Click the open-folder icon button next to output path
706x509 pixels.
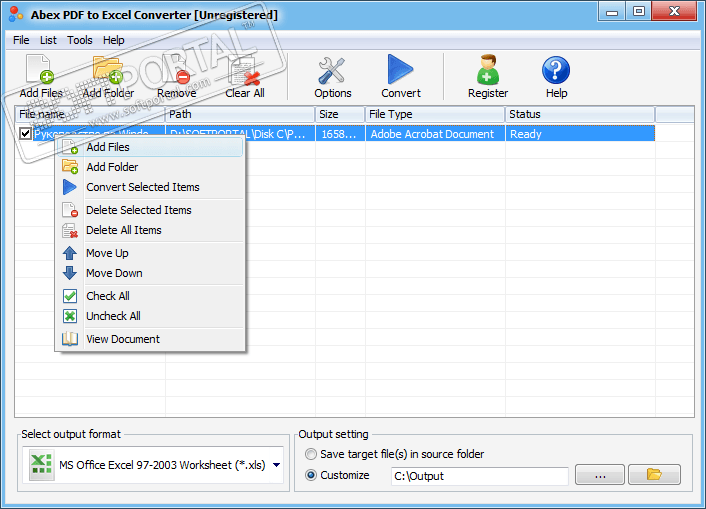654,475
